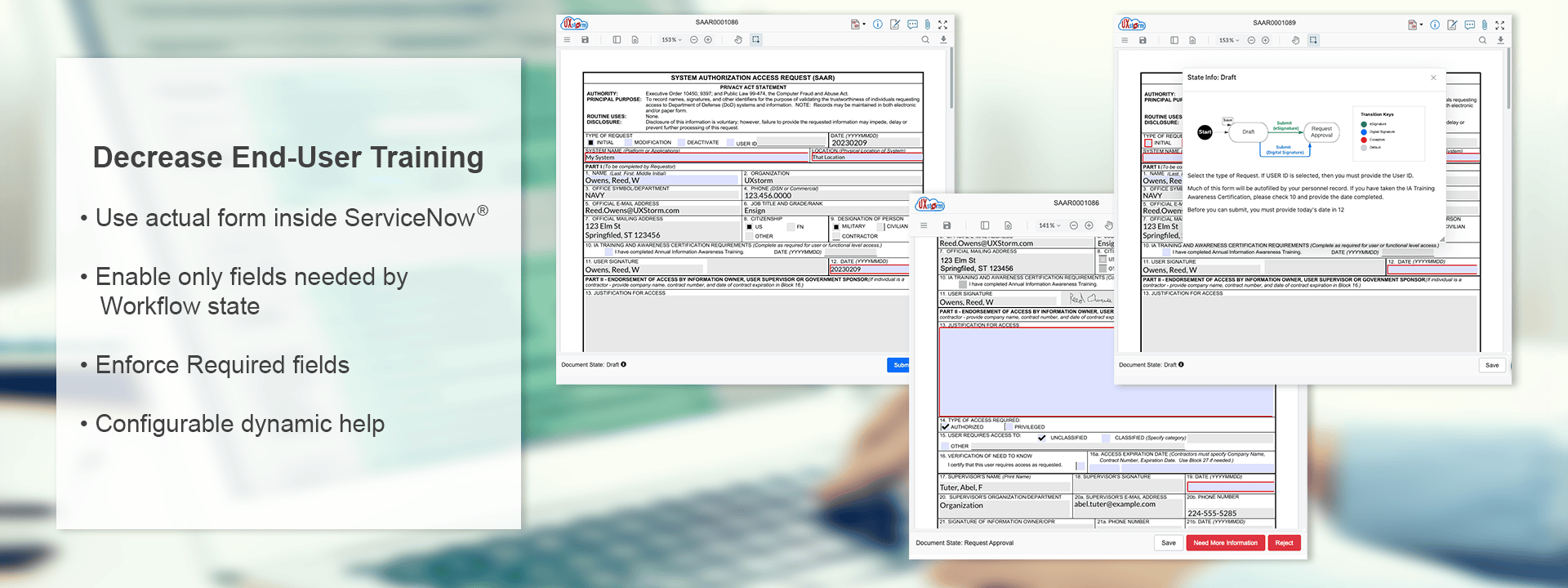Click Document State Draft info icon, SAAR0001089 window
Viewport: 1568px width, 588px height.
click(1181, 364)
